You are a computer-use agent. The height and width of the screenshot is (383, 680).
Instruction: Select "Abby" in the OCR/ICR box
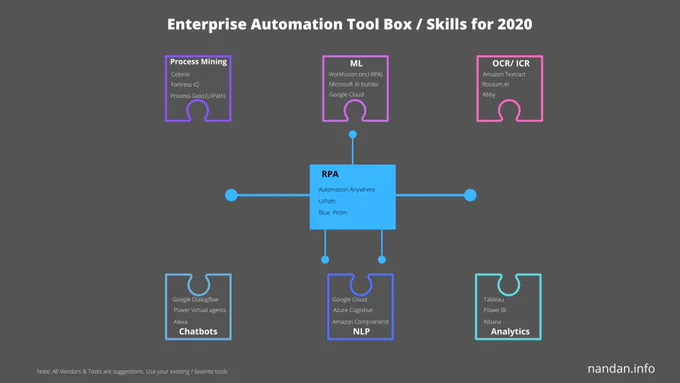click(x=489, y=95)
